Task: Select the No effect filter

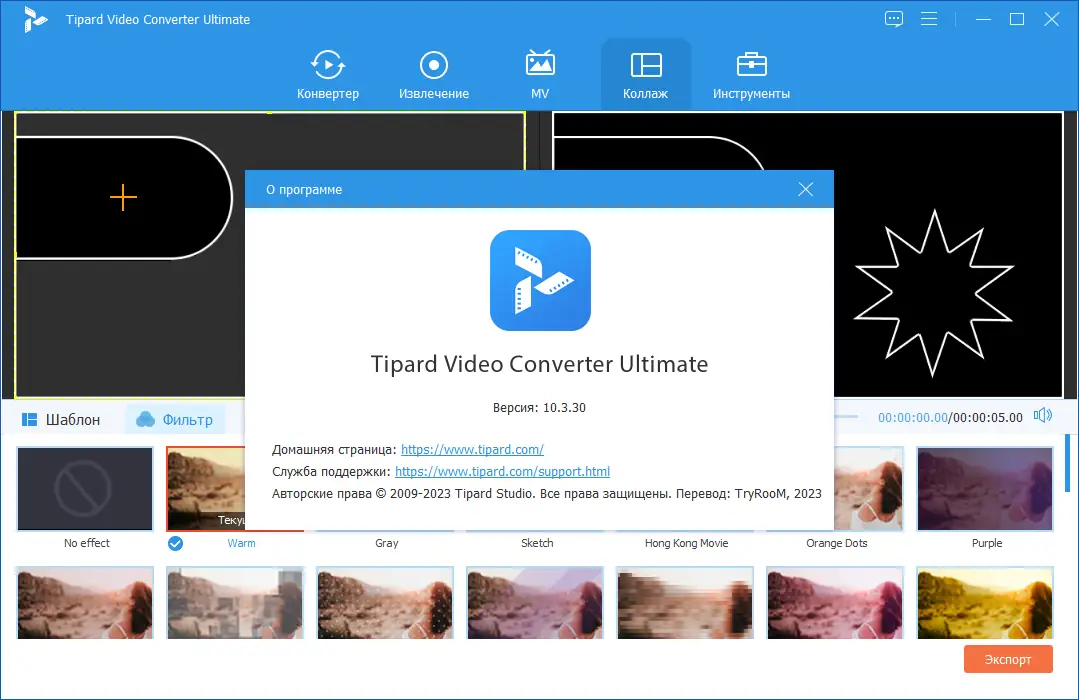Action: point(84,489)
